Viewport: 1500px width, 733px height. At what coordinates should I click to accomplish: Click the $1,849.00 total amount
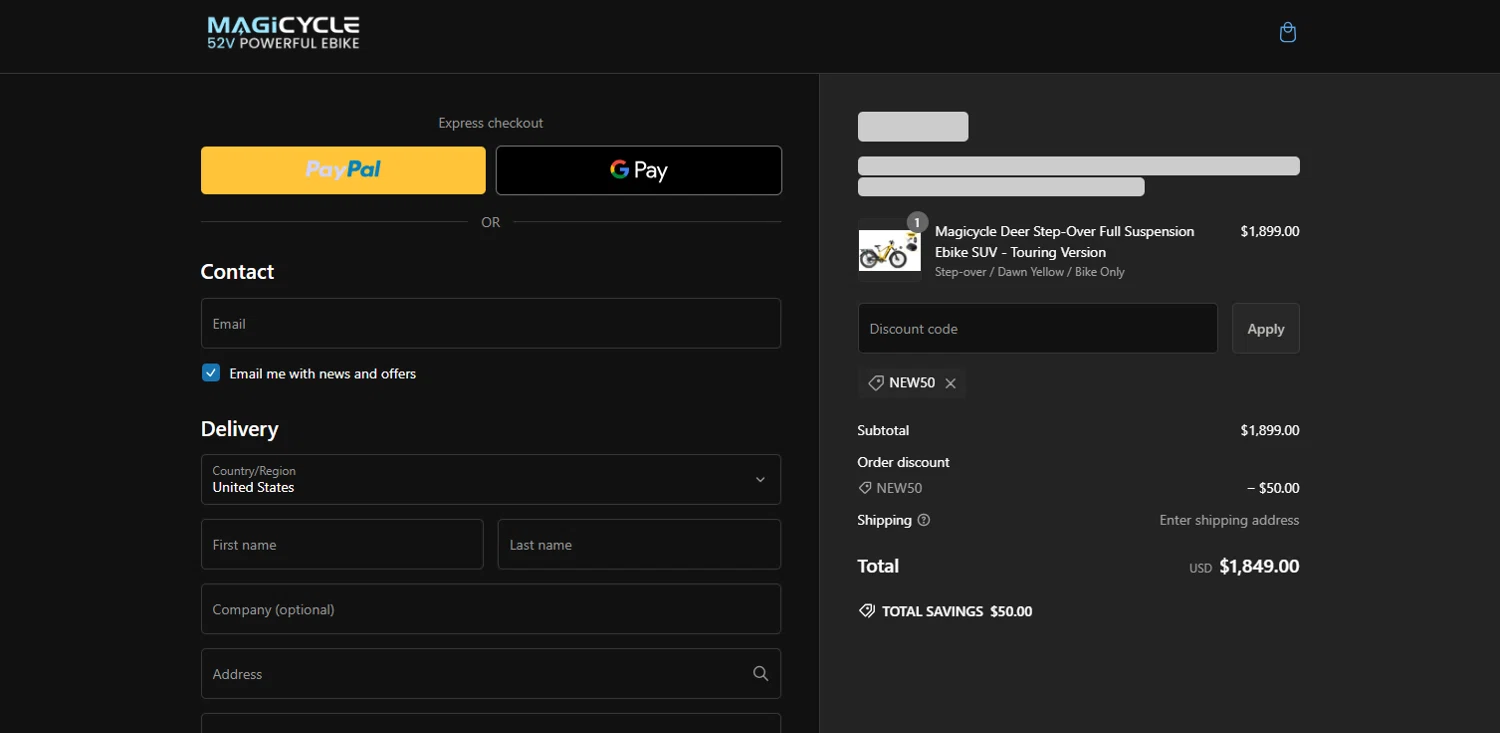pos(1259,566)
